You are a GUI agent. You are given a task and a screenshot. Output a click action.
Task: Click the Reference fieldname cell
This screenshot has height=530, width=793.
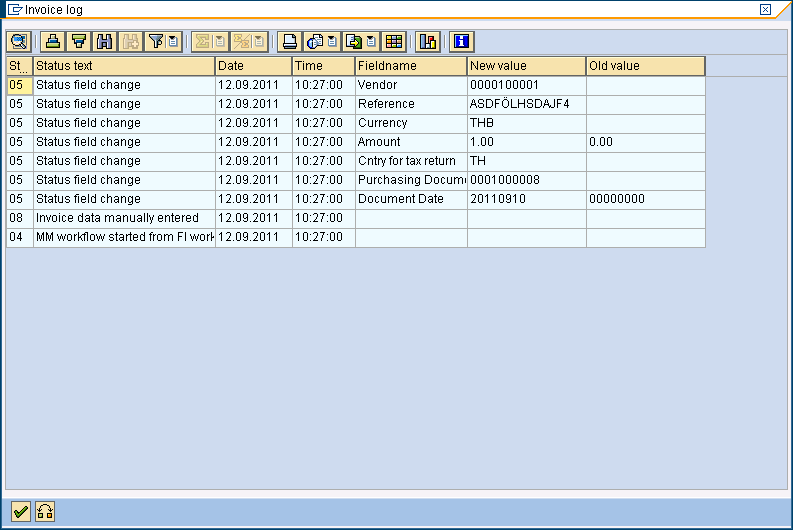(411, 104)
